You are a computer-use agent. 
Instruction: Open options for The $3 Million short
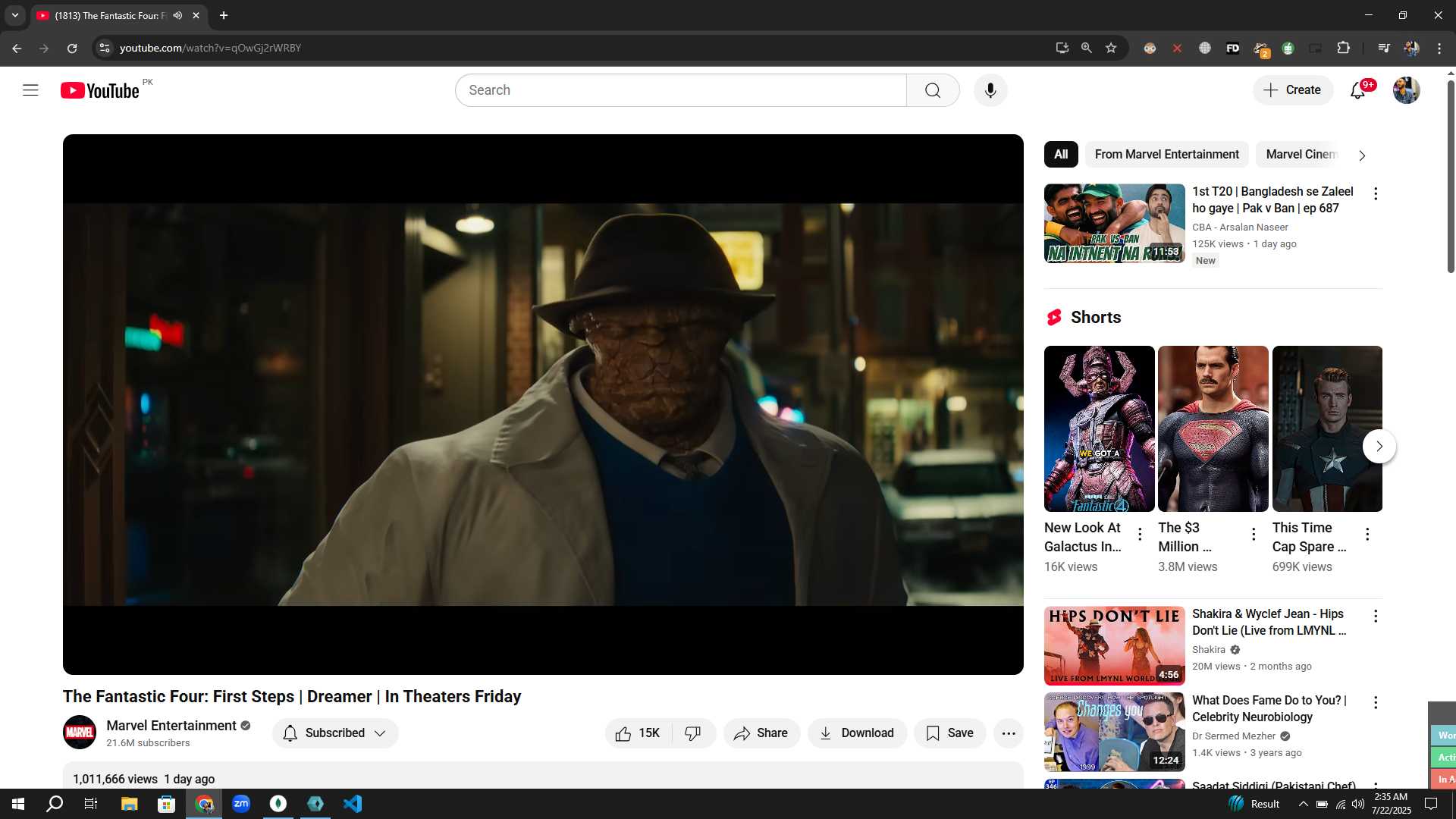pos(1254,535)
